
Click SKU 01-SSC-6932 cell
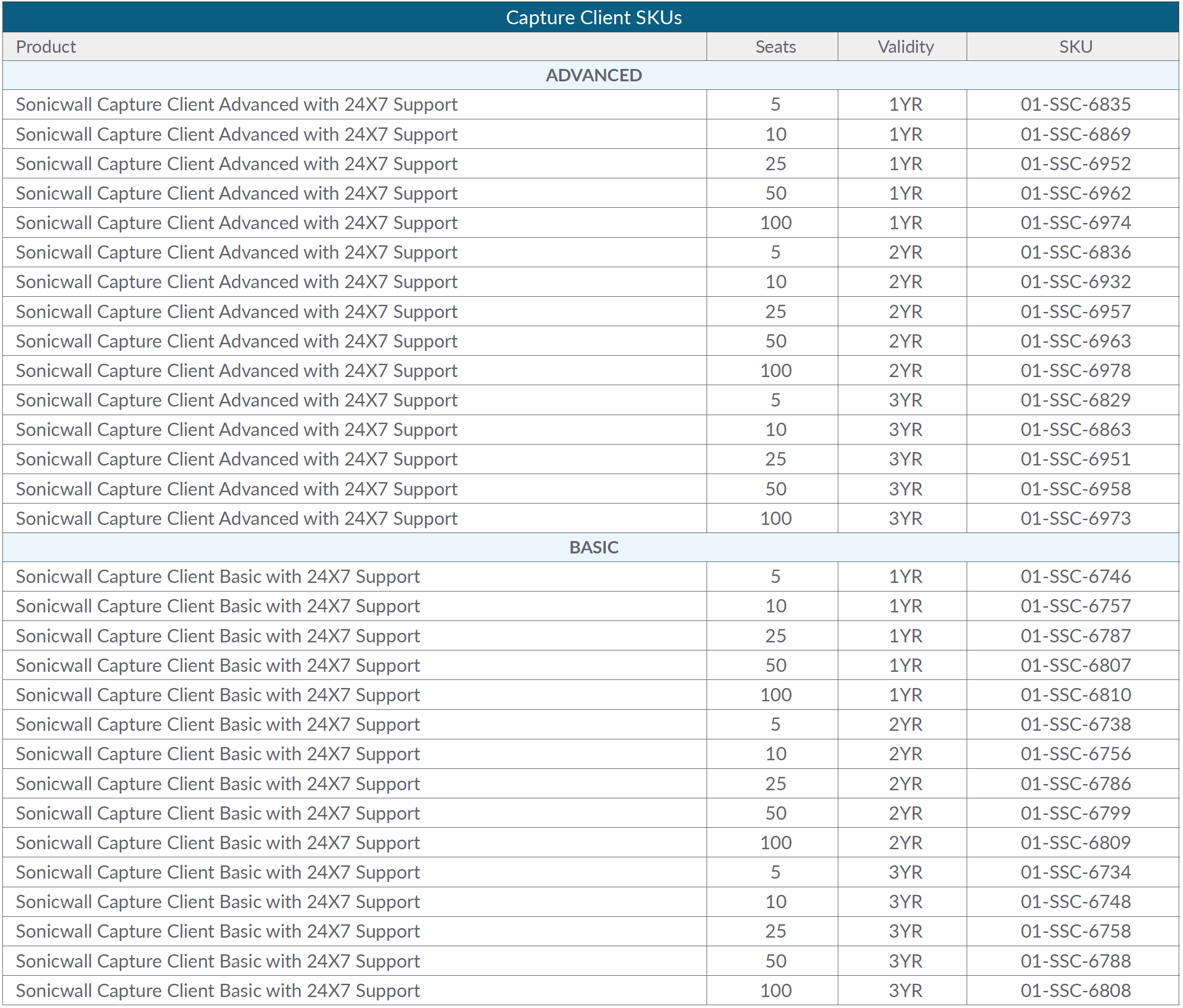tap(1075, 282)
